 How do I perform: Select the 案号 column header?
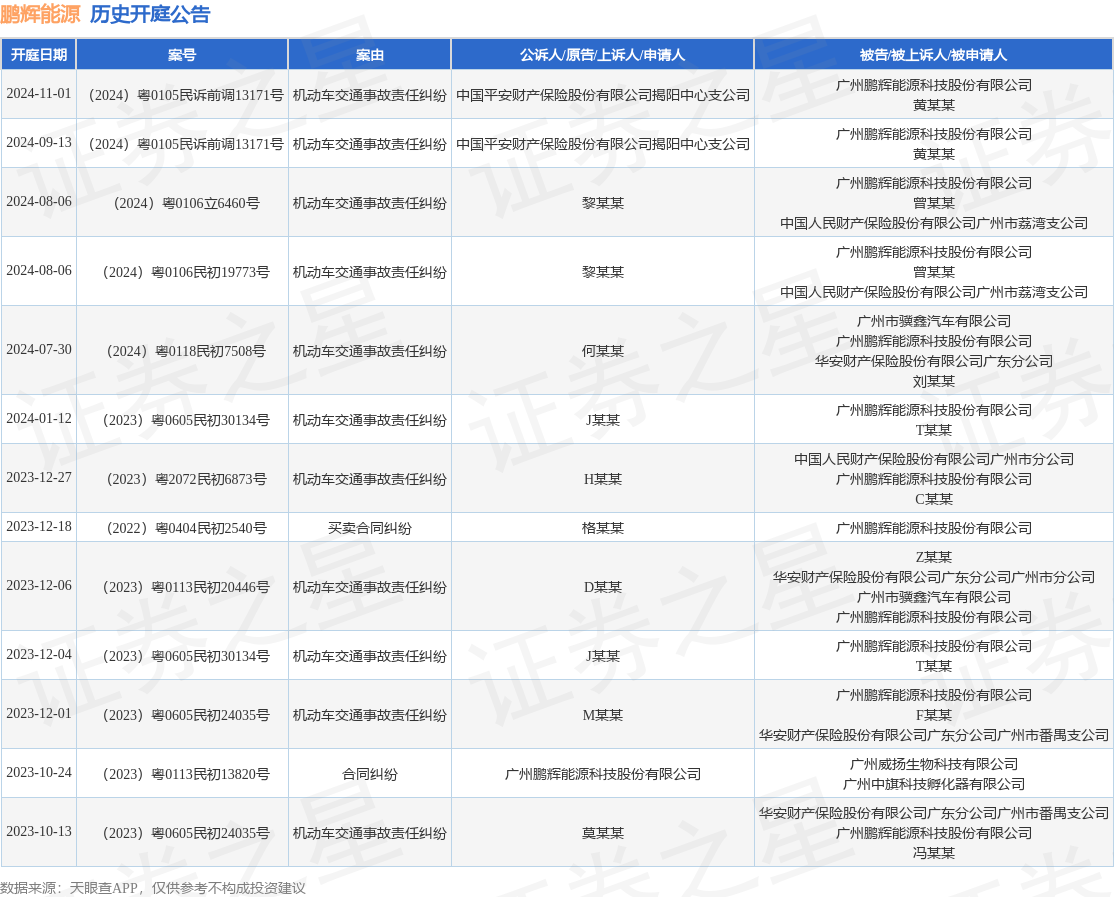tap(182, 55)
